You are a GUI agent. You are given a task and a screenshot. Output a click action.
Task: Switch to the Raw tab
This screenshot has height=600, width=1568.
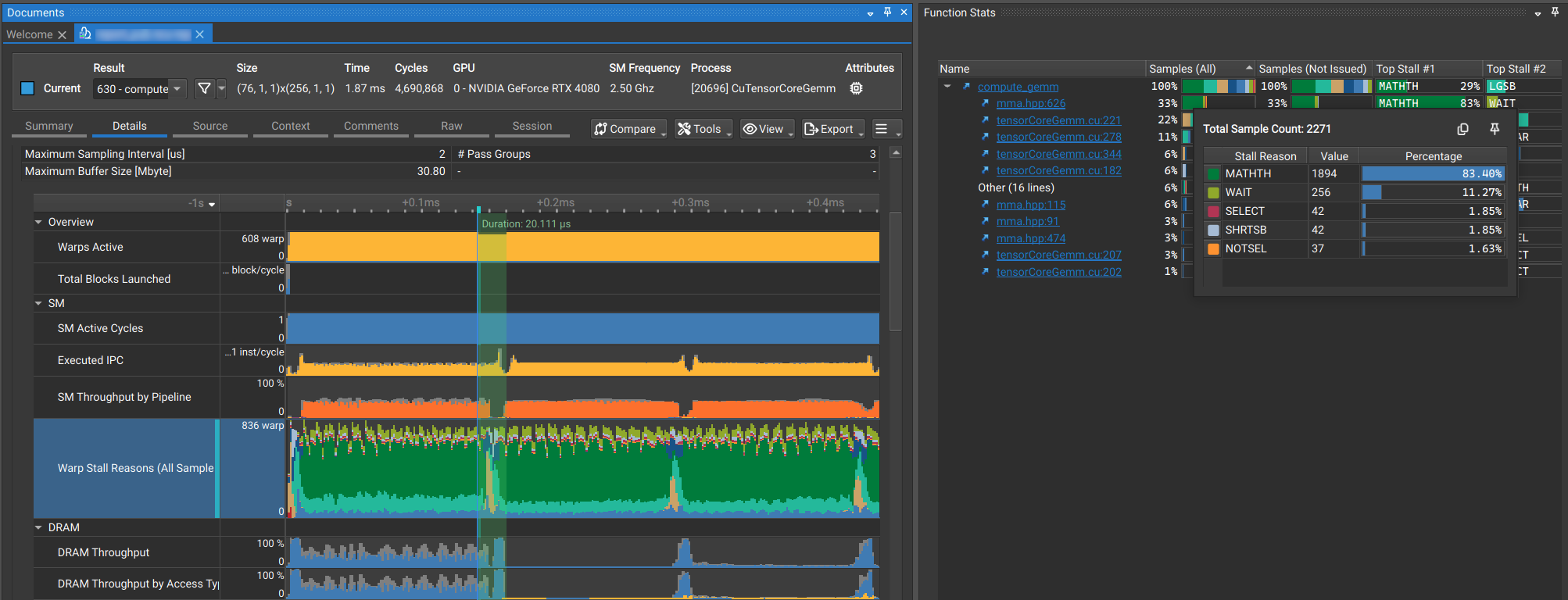pyautogui.click(x=452, y=126)
